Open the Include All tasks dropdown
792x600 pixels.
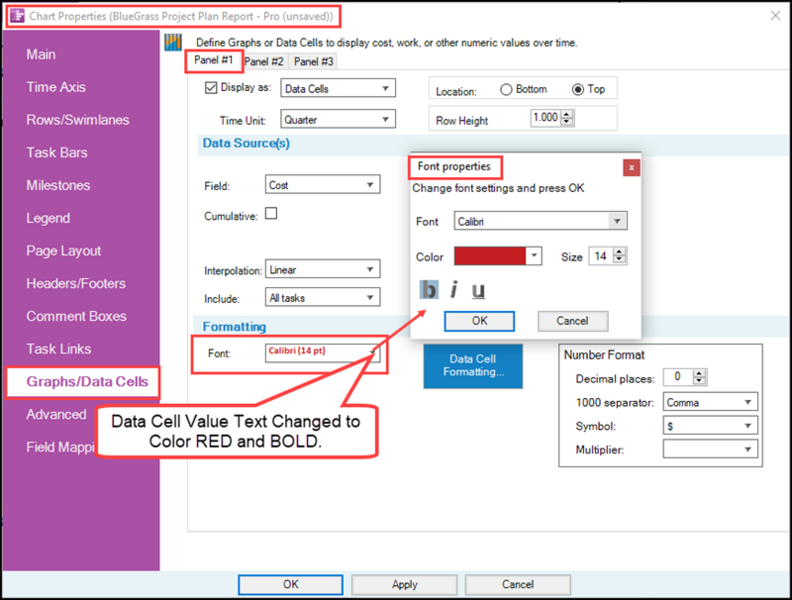coord(322,297)
